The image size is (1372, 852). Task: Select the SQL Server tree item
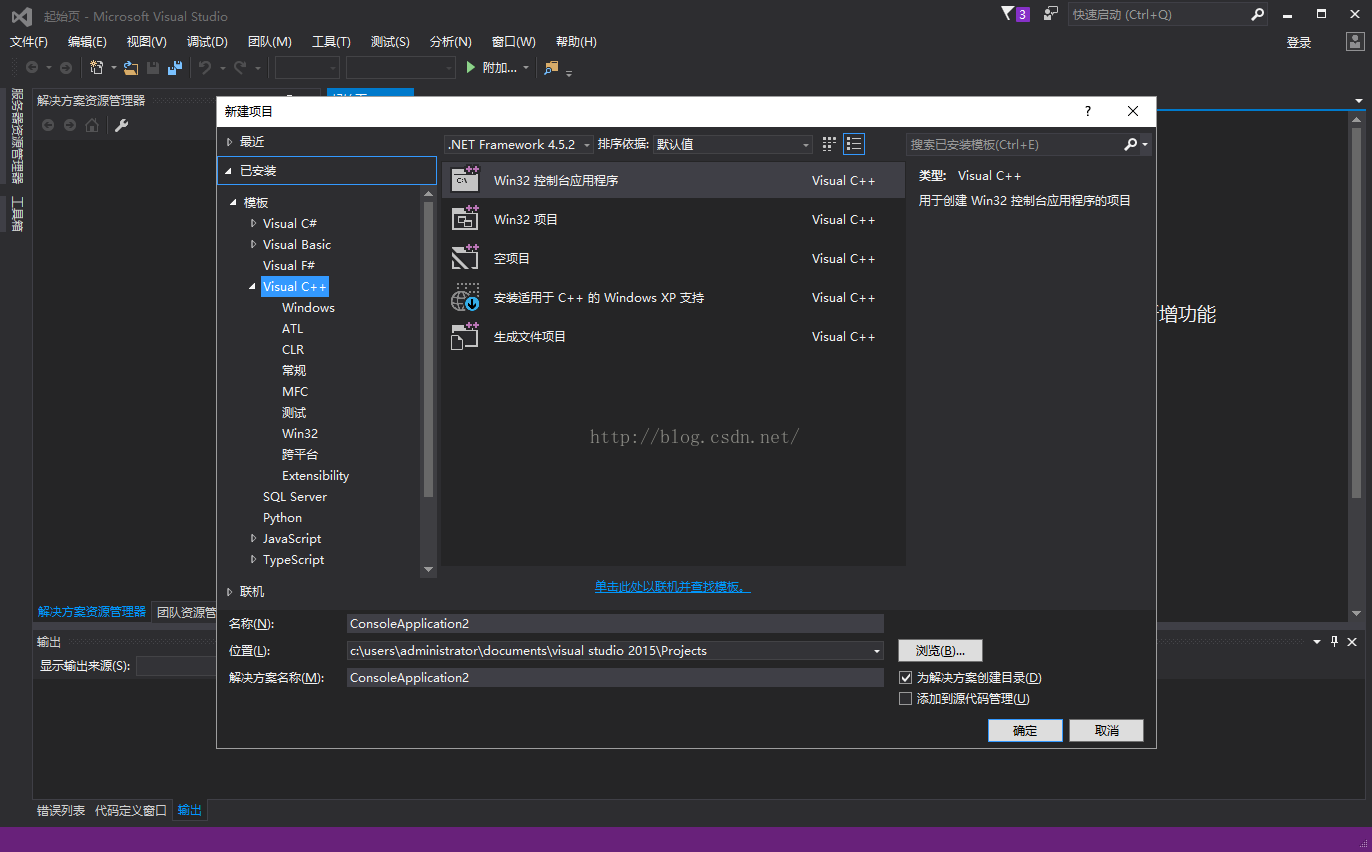[295, 497]
